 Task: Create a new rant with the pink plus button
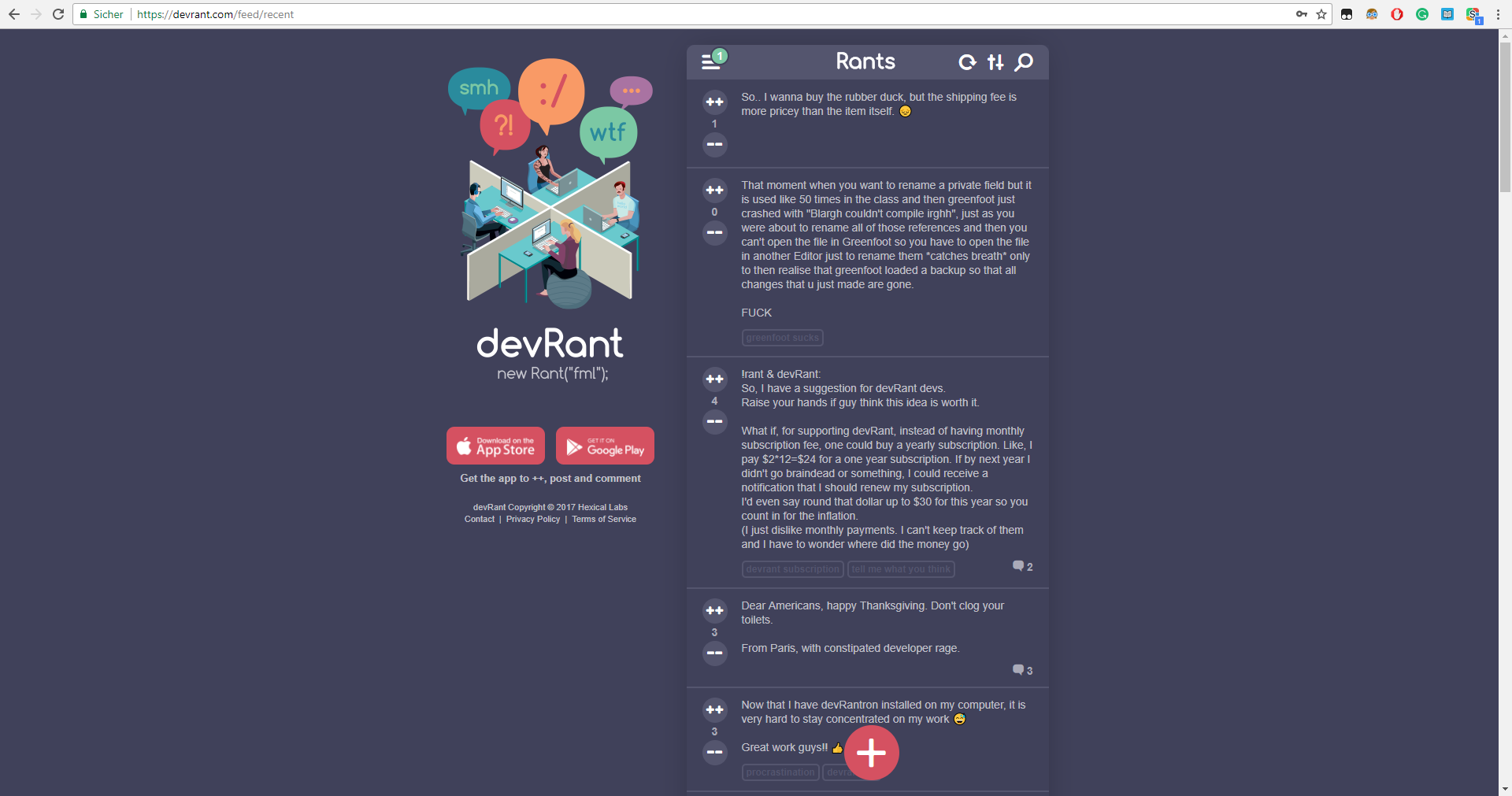pos(871,752)
